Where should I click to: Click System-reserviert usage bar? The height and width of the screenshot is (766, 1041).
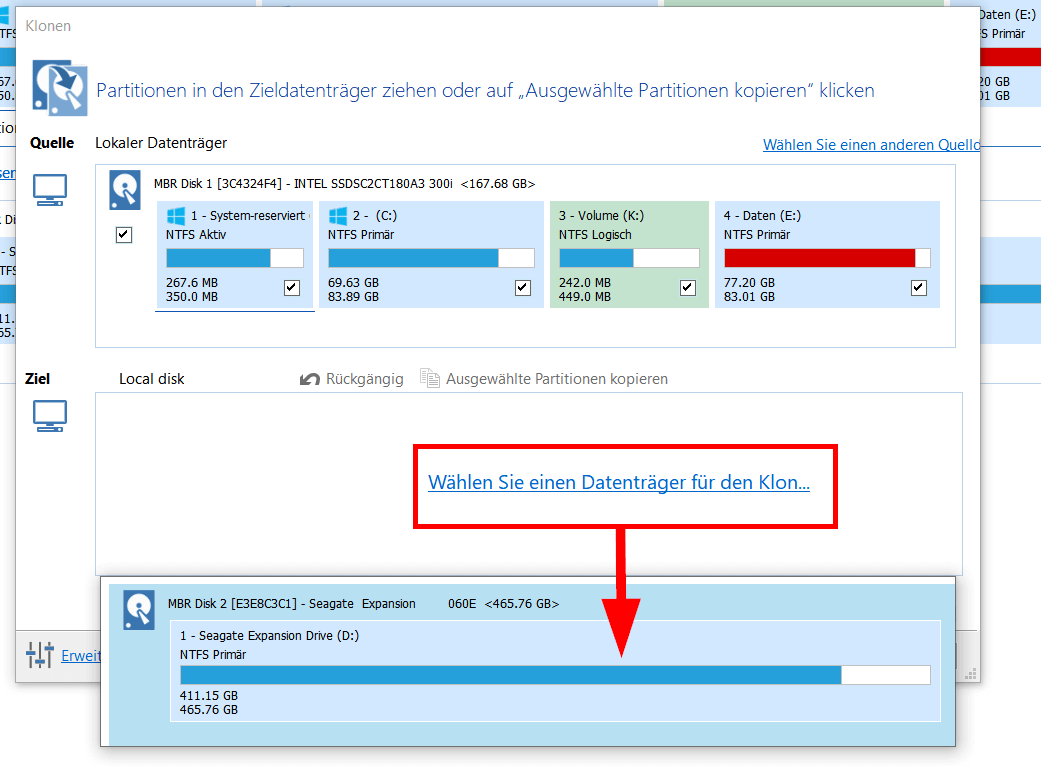235,258
